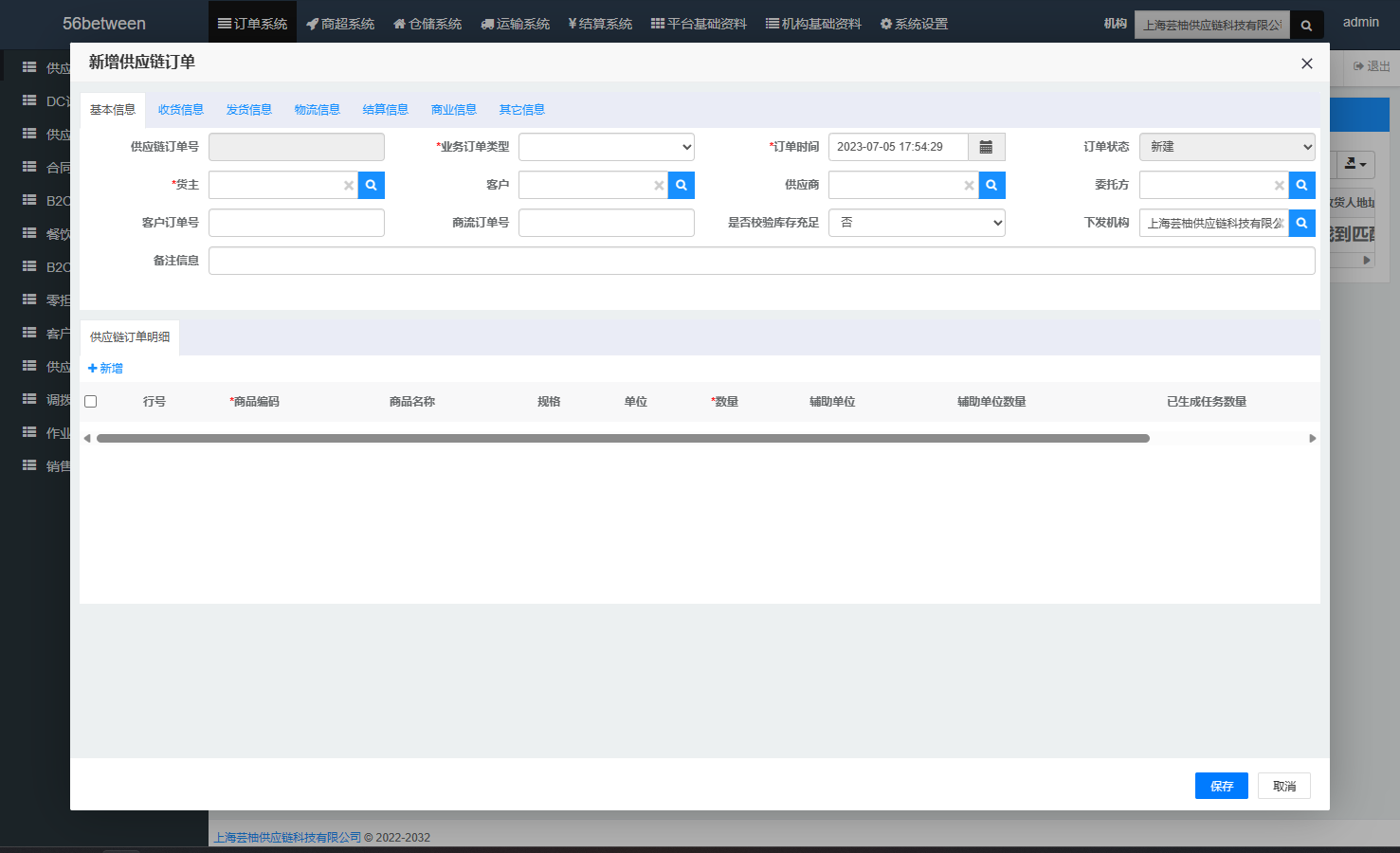
Task: Open the 是否校验库存充足 dropdown
Action: point(917,223)
